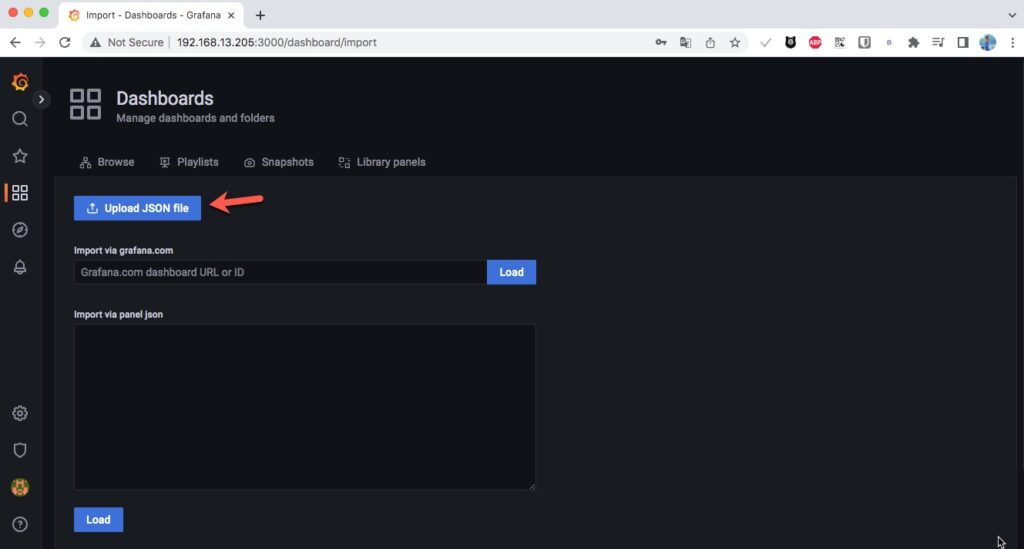The width and height of the screenshot is (1024, 549).
Task: Open the media control playlist icon
Action: pos(938,42)
